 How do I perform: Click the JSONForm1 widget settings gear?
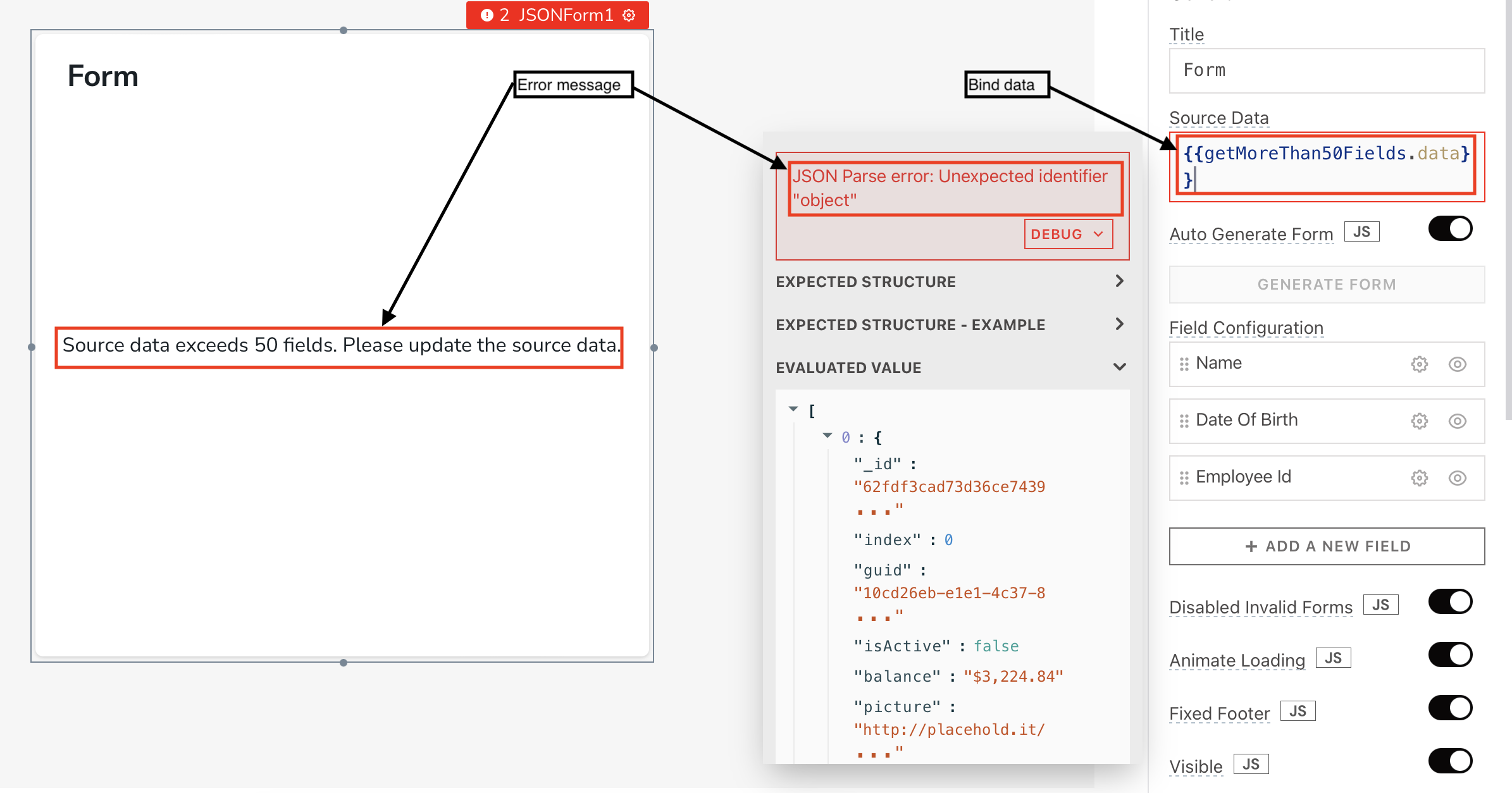[629, 15]
